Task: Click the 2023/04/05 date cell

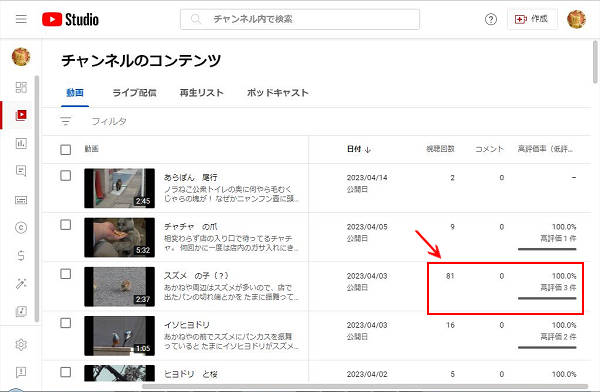Action: click(x=367, y=227)
